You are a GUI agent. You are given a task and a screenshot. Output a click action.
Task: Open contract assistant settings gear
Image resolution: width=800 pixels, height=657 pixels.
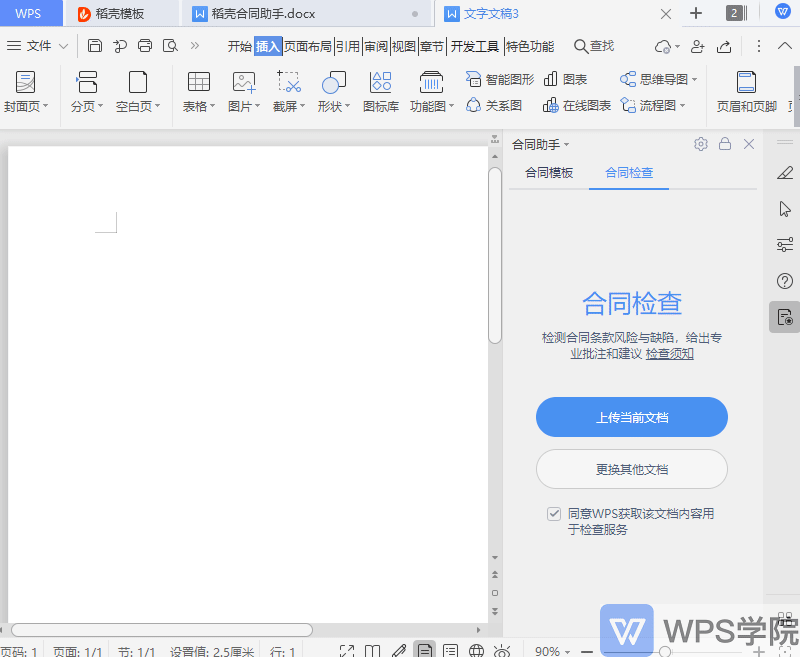point(701,144)
